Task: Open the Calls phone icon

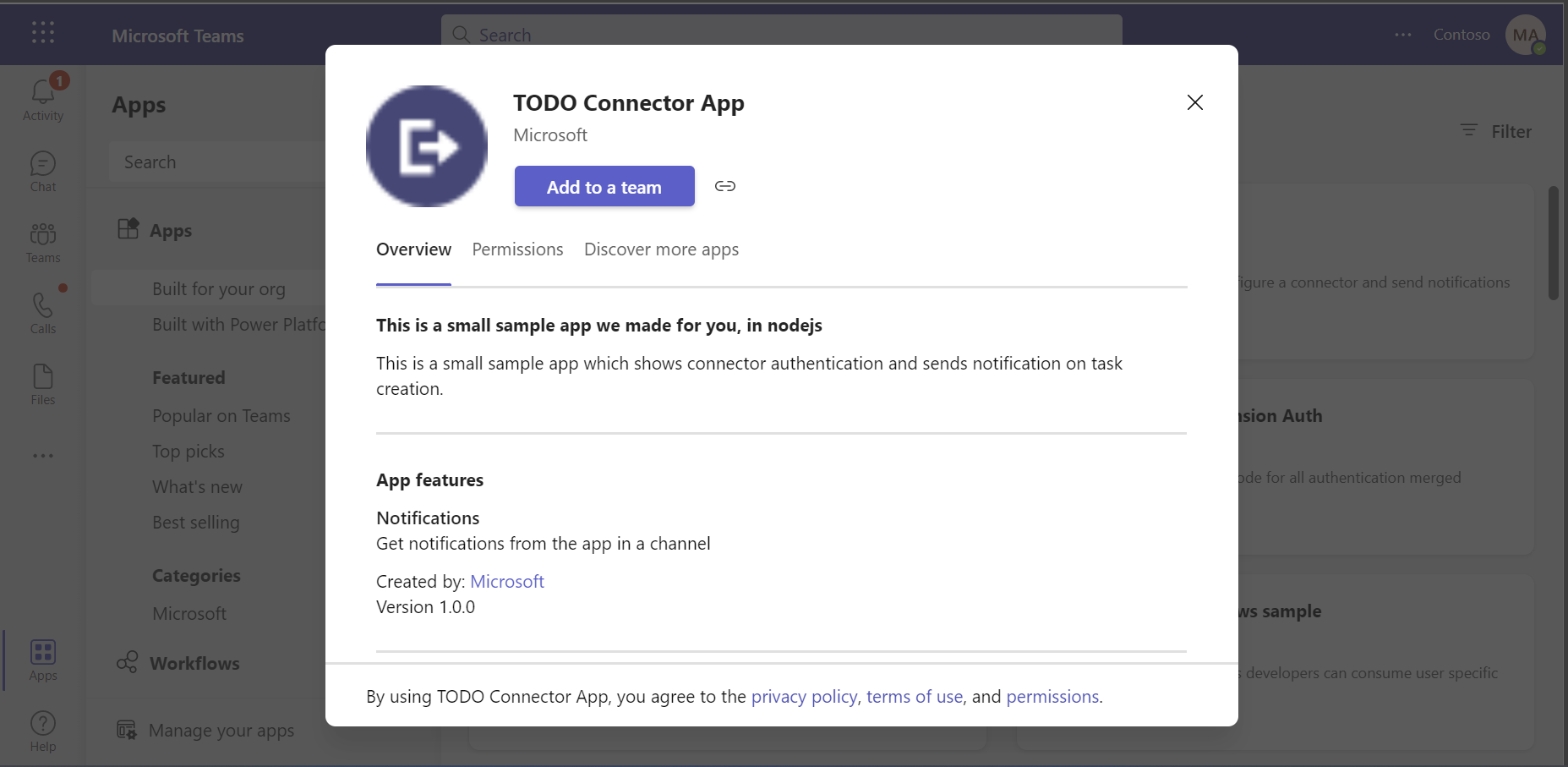Action: [43, 304]
